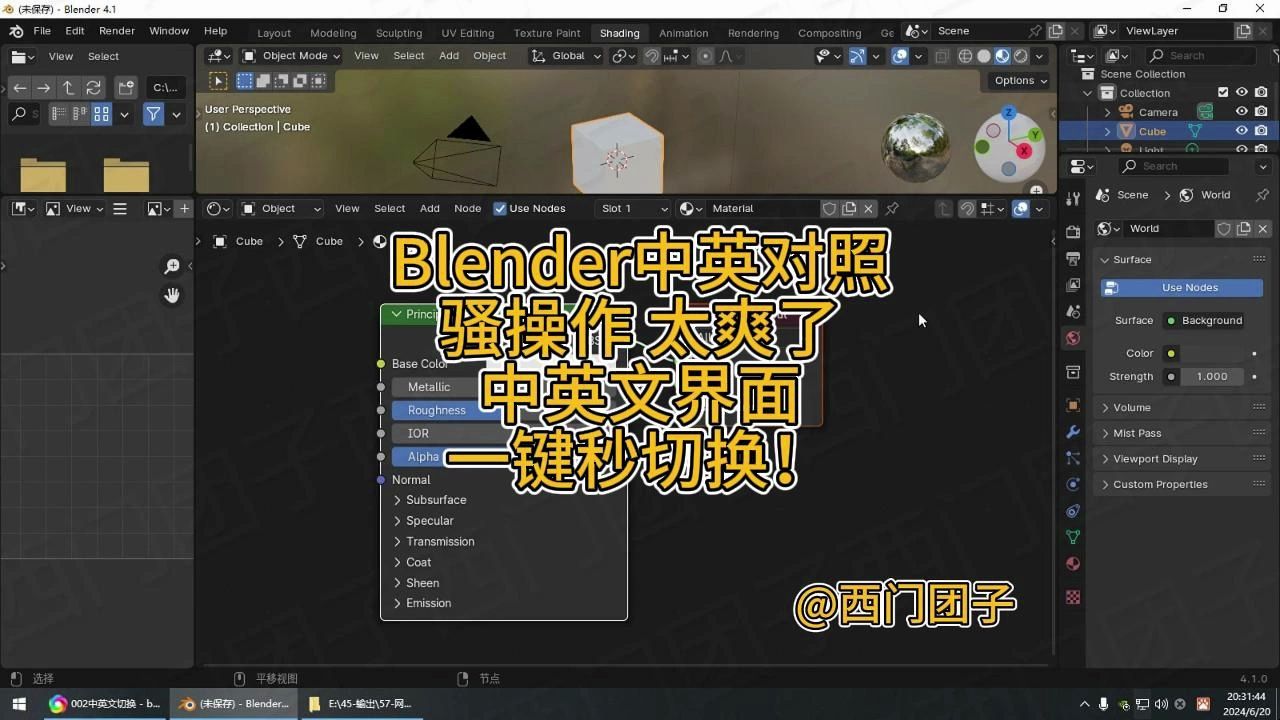Open the Output properties tab
The height and width of the screenshot is (720, 1280).
click(x=1073, y=259)
